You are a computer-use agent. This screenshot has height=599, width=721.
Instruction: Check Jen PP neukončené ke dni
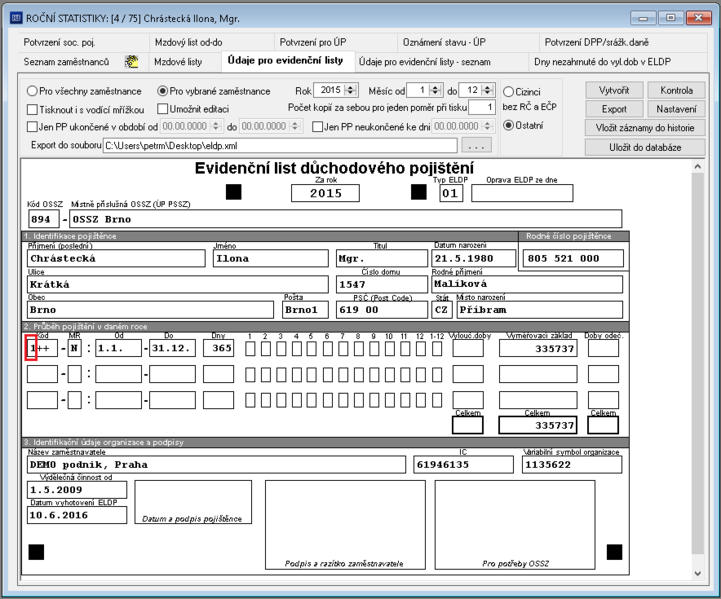[317, 126]
